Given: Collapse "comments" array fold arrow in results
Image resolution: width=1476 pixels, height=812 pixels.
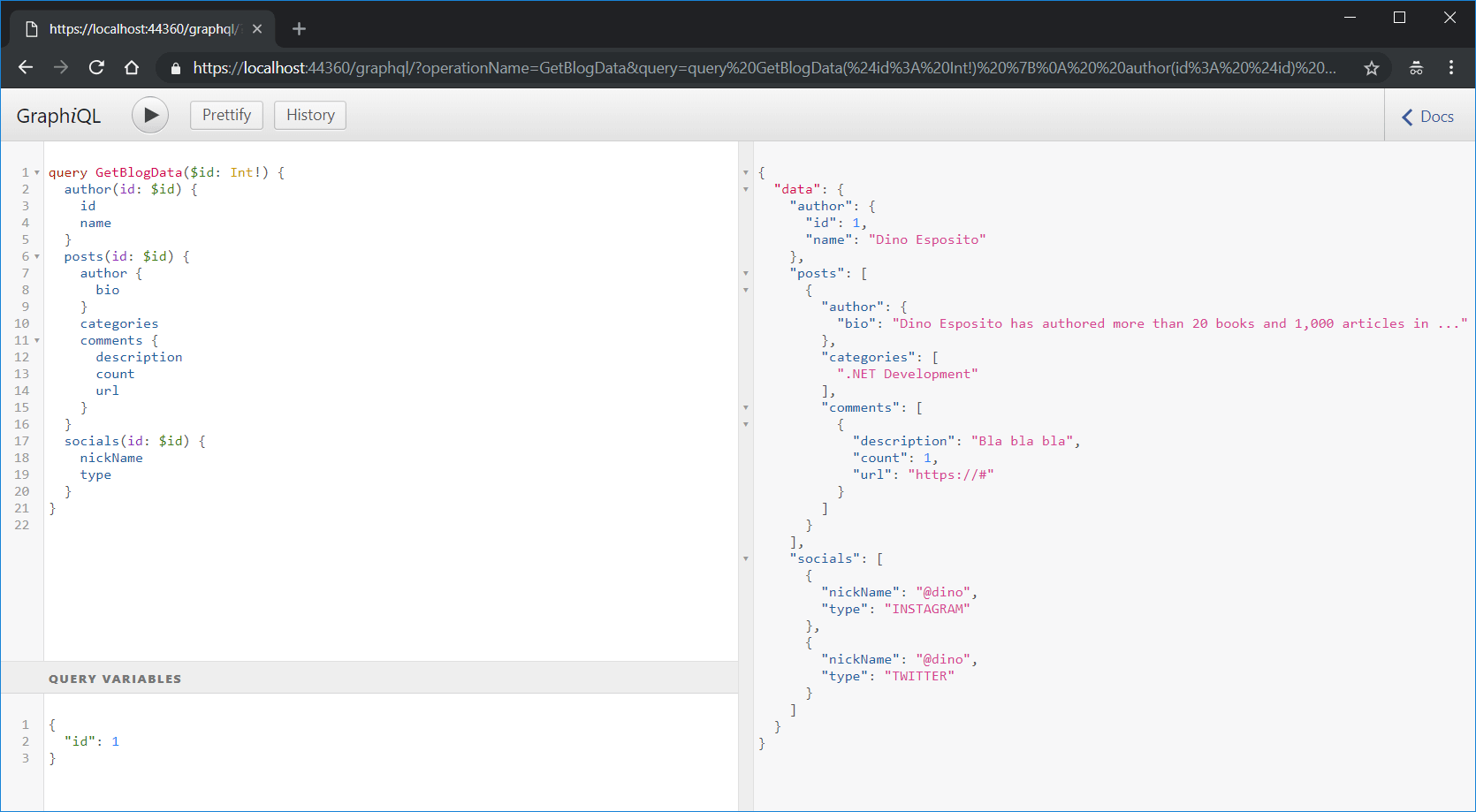Looking at the screenshot, I should click(746, 408).
